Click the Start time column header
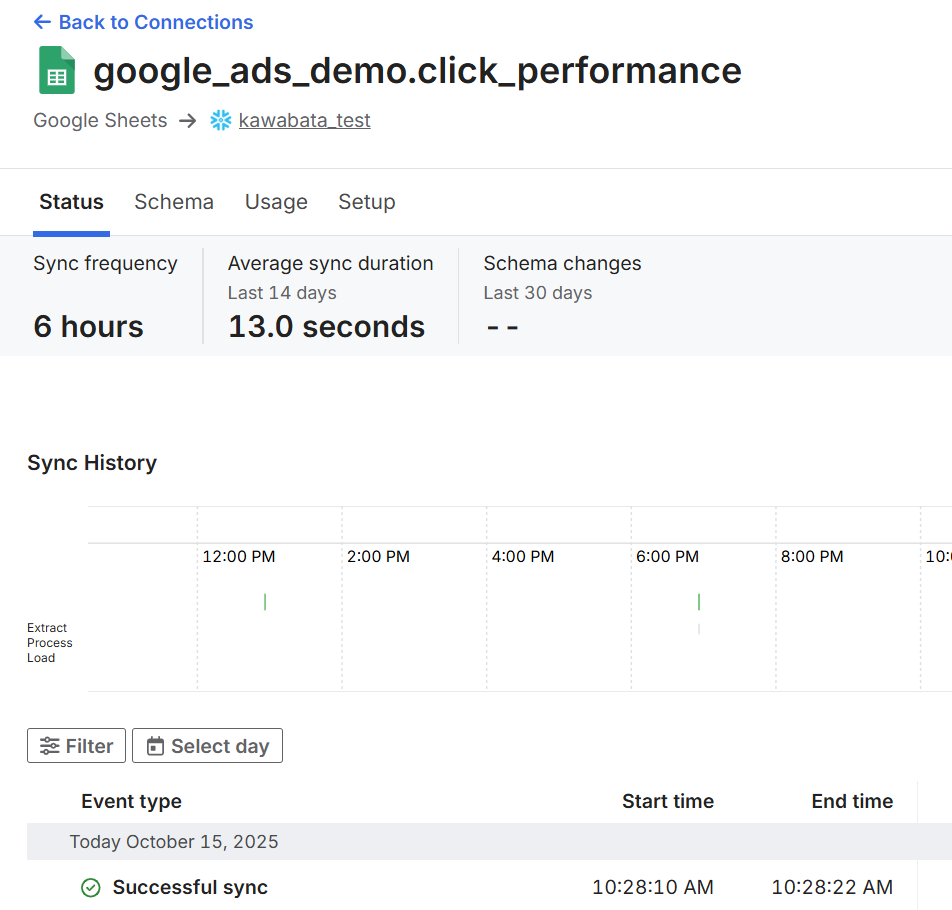The height and width of the screenshot is (910, 952). 667,801
